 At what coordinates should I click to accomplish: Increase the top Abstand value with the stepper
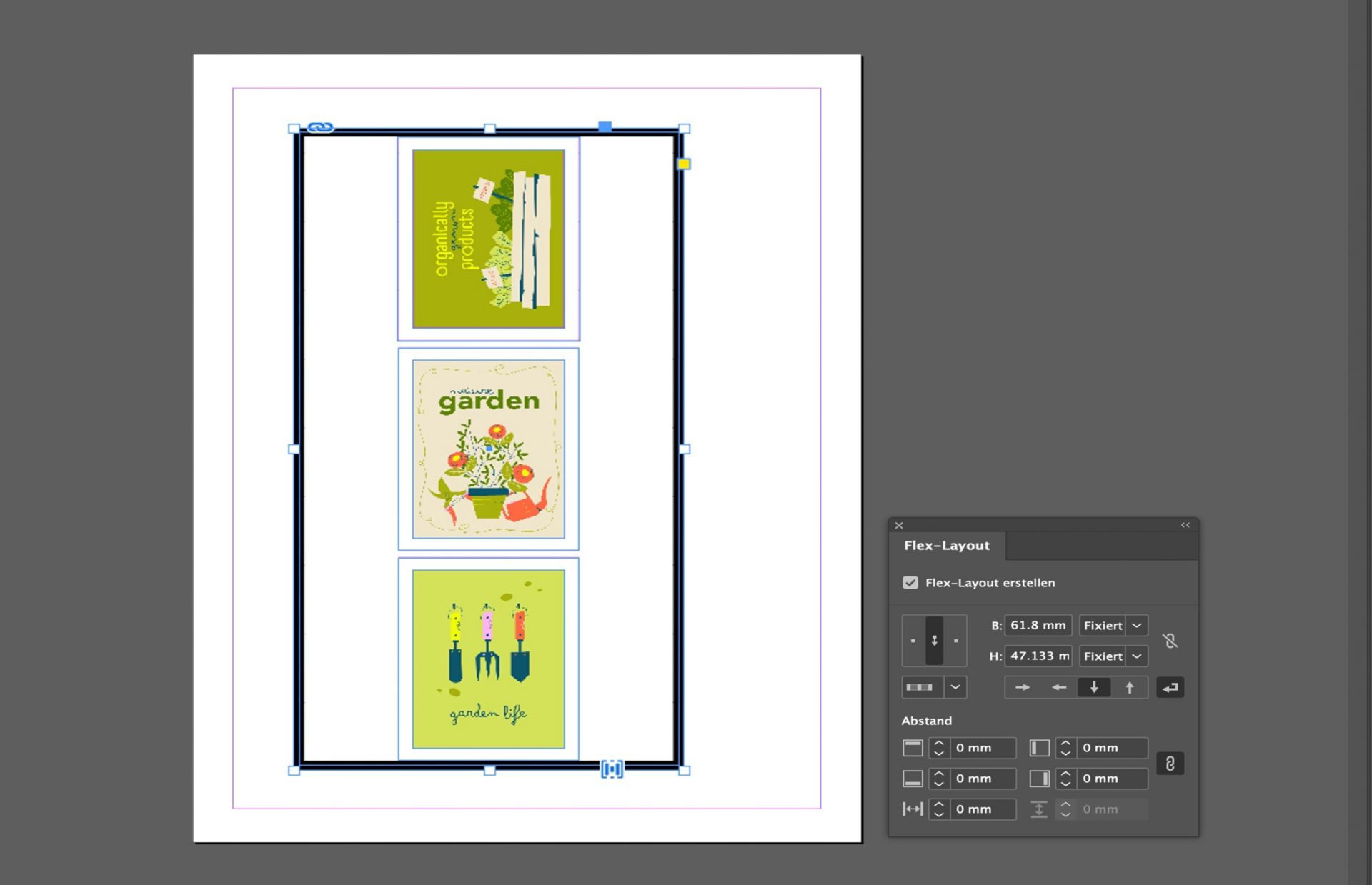tap(938, 744)
